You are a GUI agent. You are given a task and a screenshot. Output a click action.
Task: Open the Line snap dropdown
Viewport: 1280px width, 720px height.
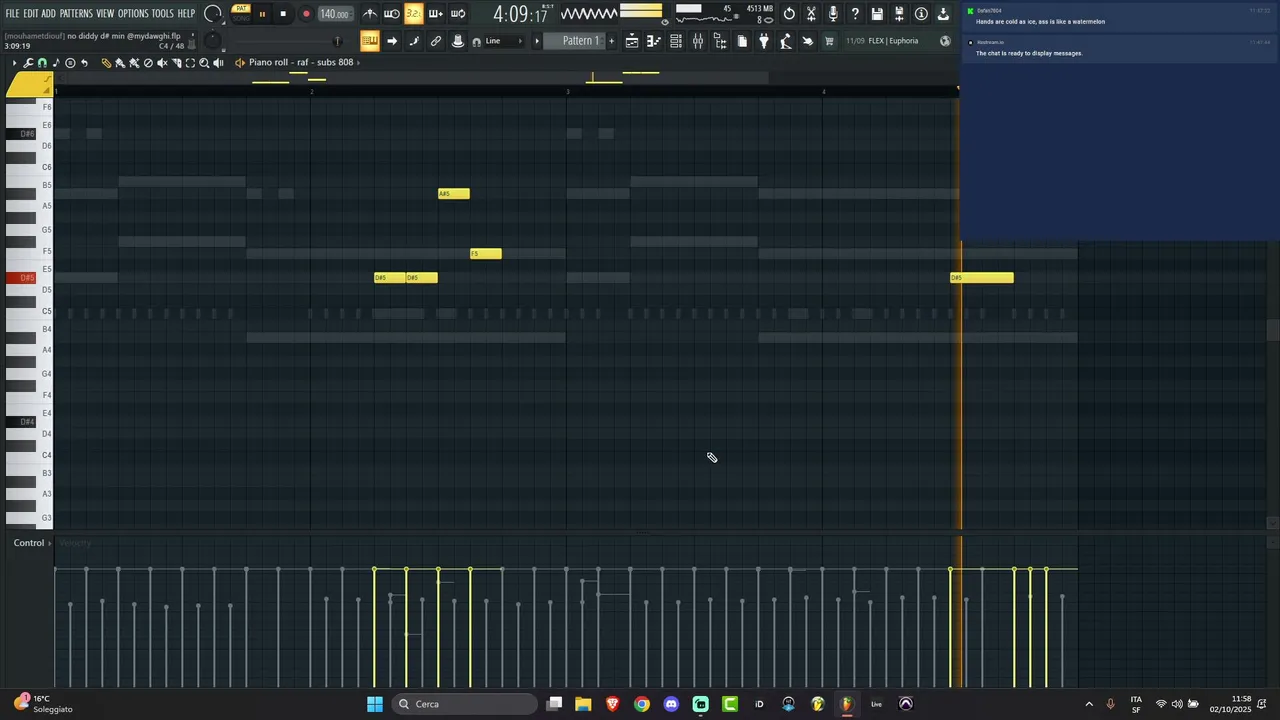pyautogui.click(x=505, y=41)
